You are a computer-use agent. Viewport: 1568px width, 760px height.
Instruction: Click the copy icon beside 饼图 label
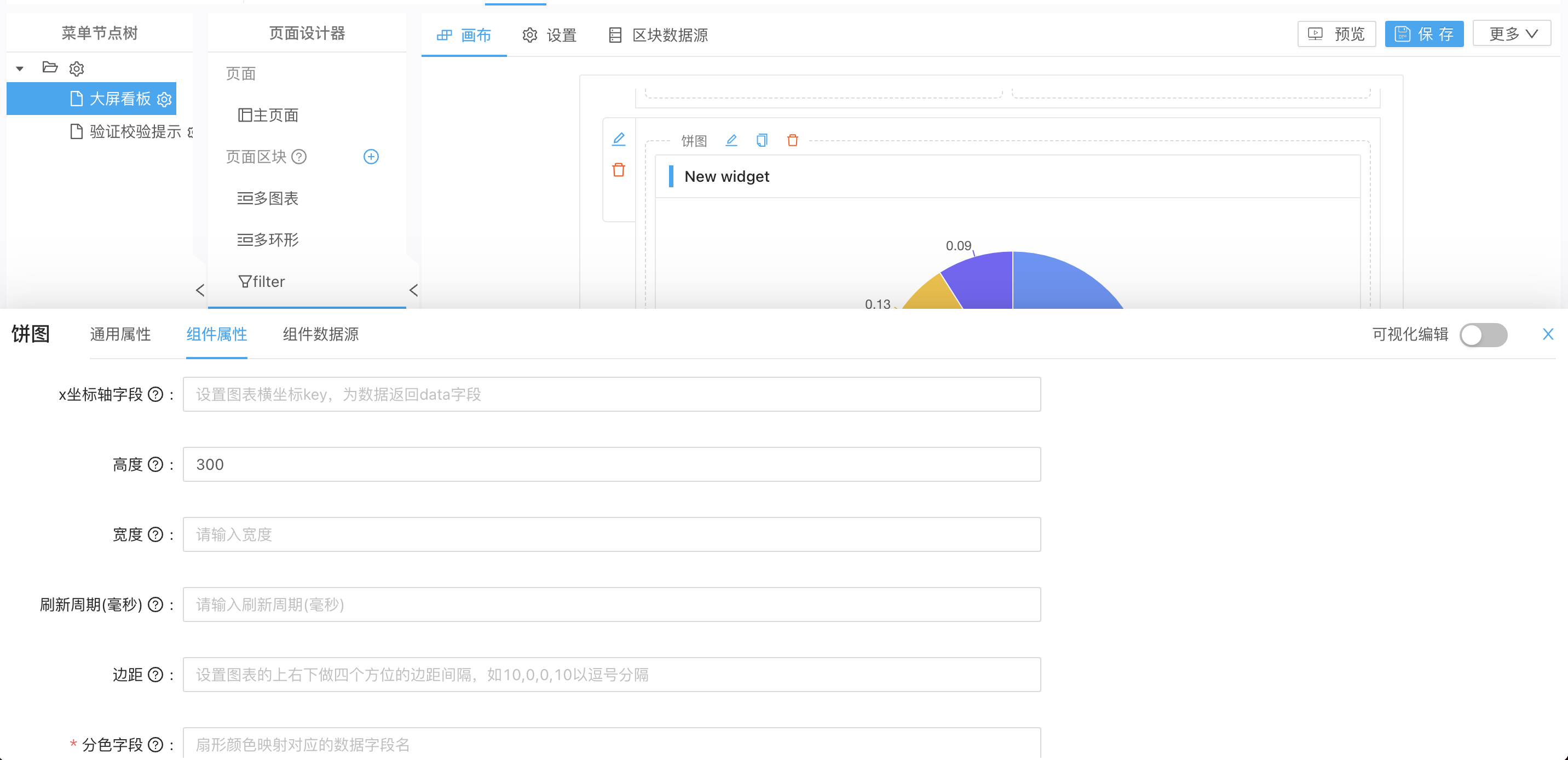(762, 141)
